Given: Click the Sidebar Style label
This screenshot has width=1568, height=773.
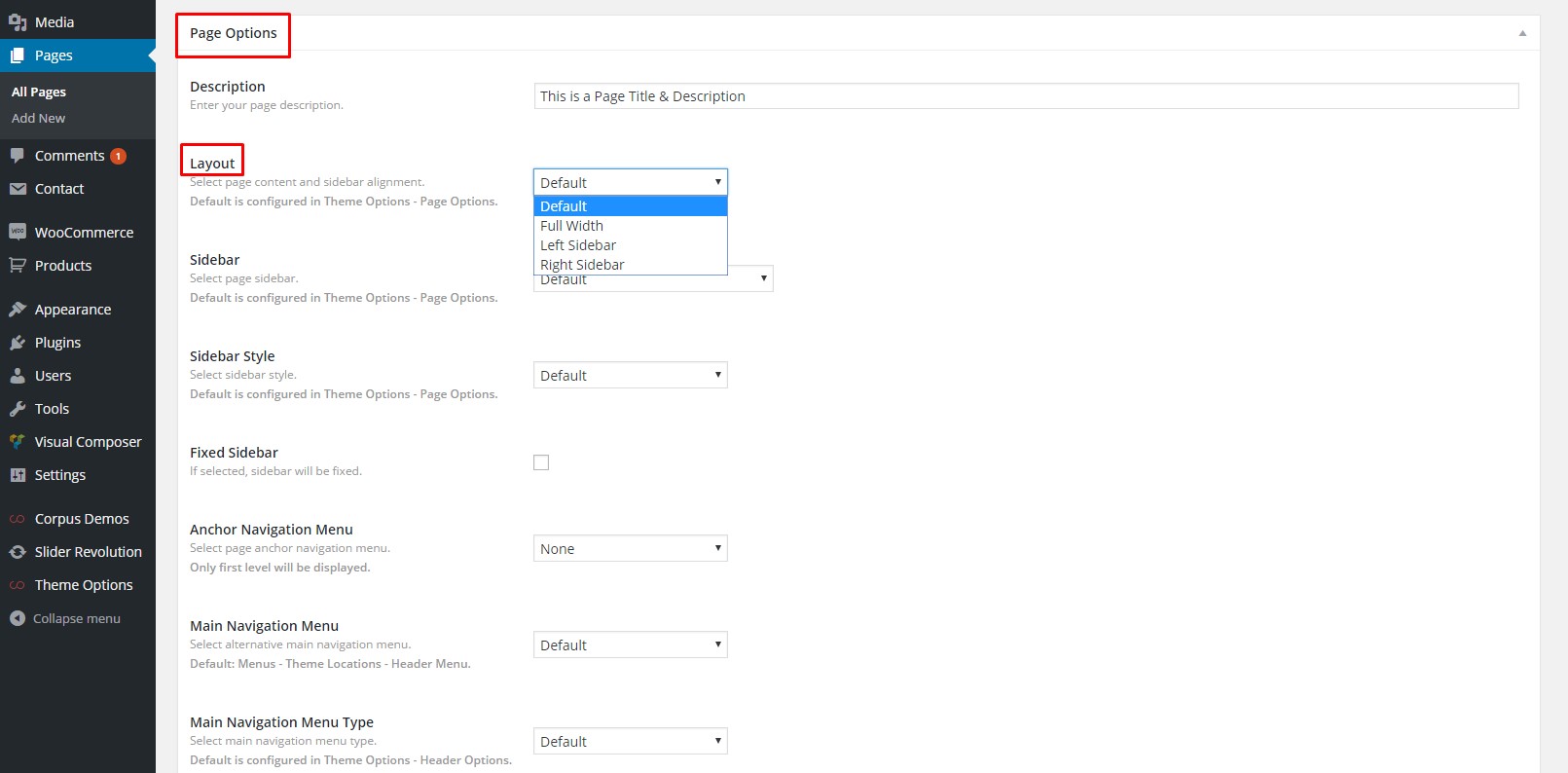Looking at the screenshot, I should (x=233, y=356).
